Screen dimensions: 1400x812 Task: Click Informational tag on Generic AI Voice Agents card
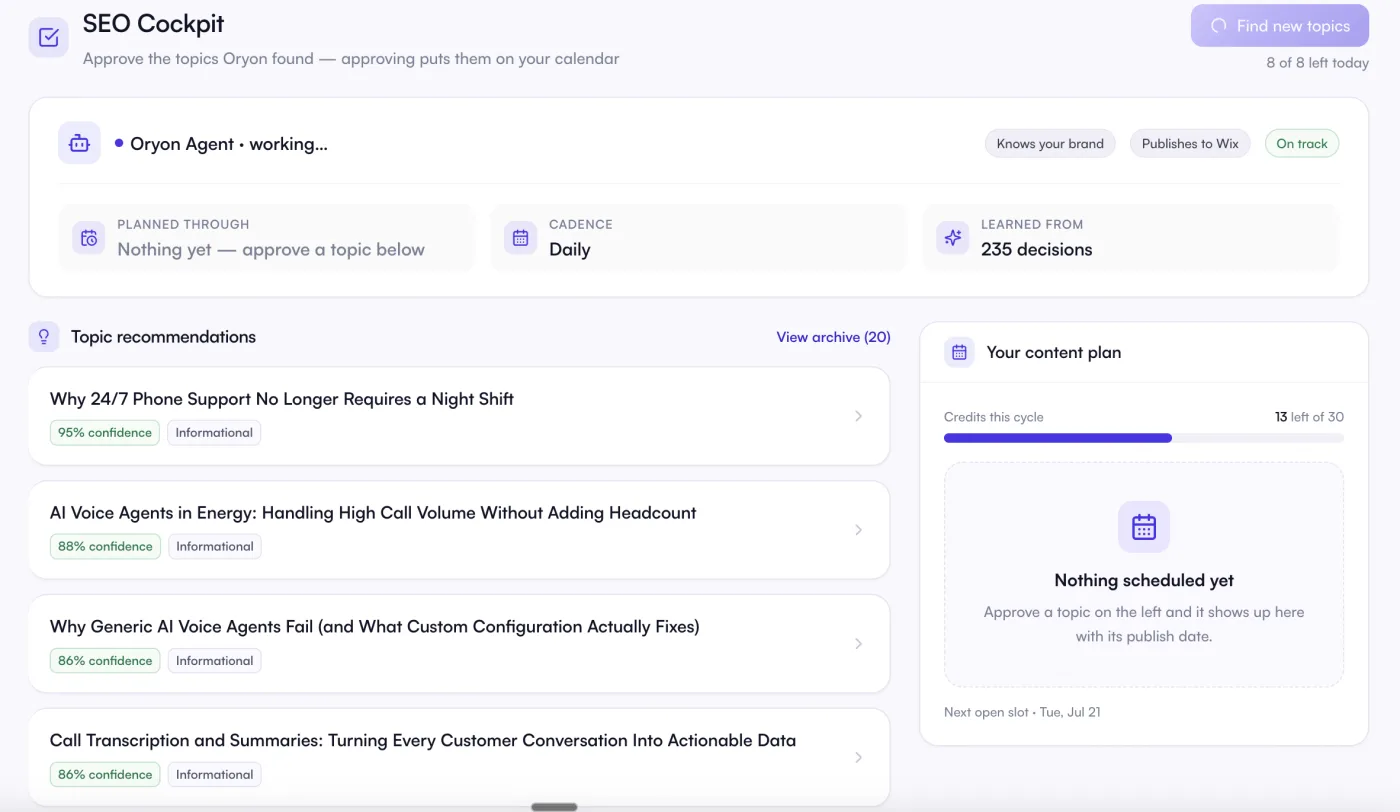(214, 661)
